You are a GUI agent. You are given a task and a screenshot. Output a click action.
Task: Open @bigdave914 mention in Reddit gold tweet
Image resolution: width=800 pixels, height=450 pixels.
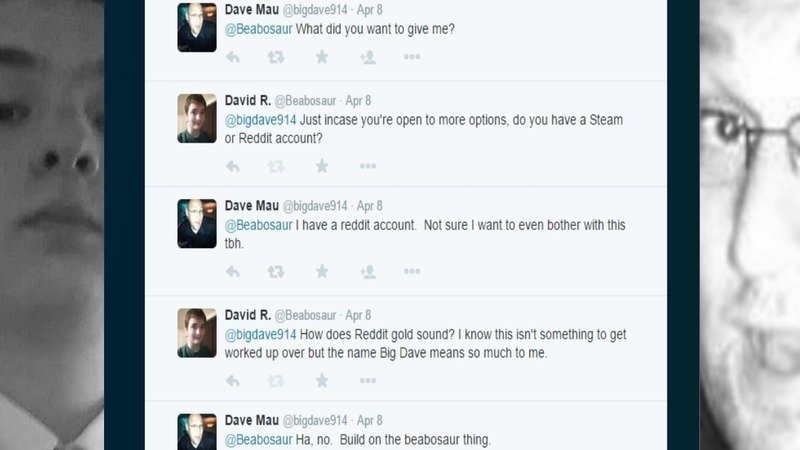pyautogui.click(x=259, y=334)
